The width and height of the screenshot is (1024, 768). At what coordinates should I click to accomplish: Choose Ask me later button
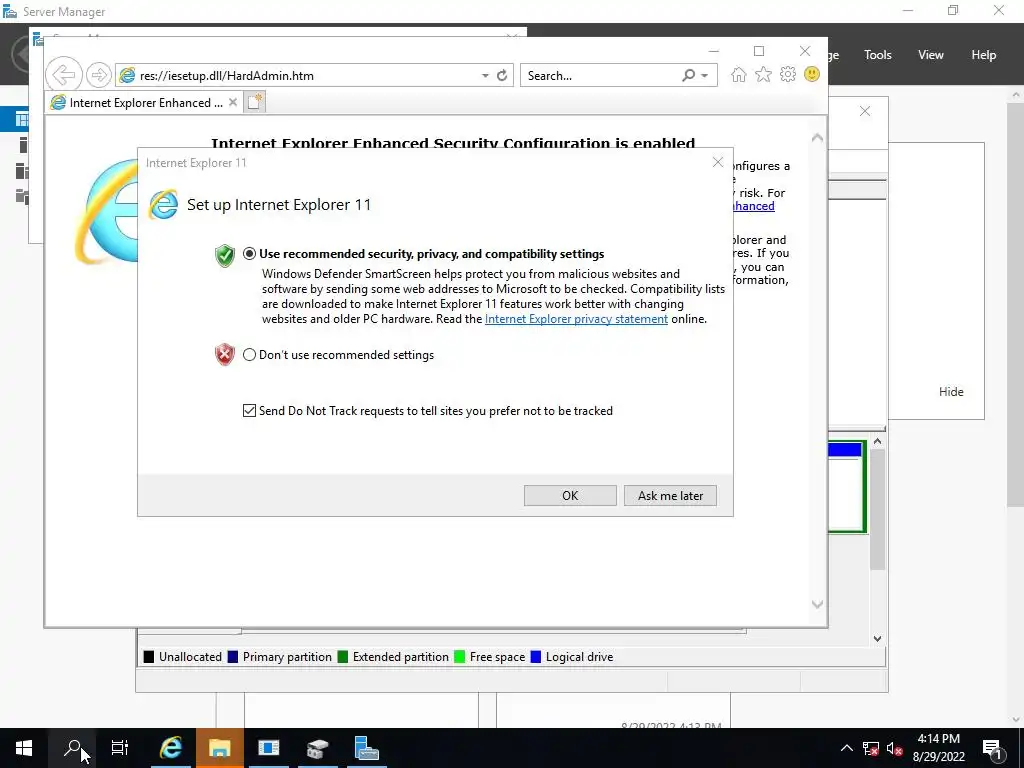670,496
